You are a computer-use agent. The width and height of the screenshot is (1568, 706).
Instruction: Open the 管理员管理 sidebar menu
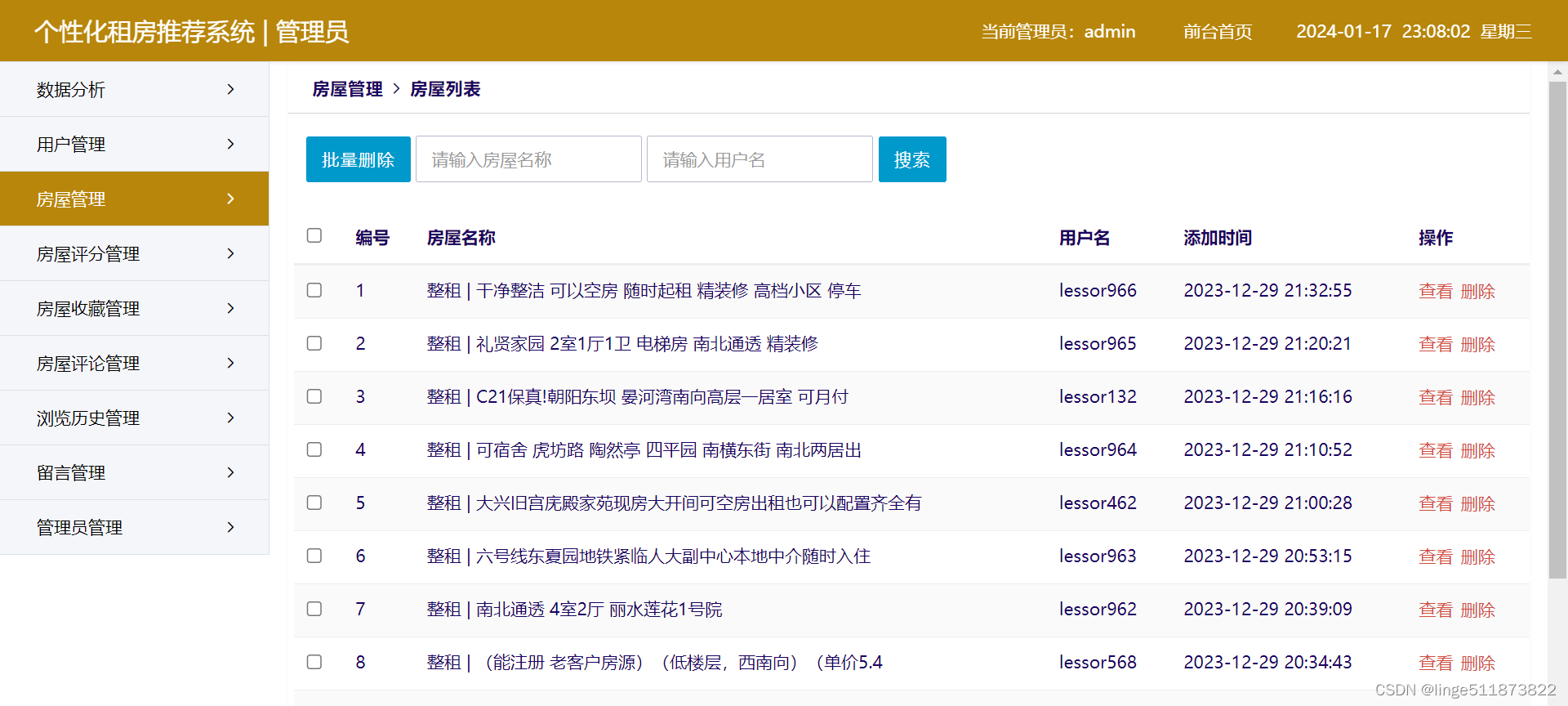134,527
